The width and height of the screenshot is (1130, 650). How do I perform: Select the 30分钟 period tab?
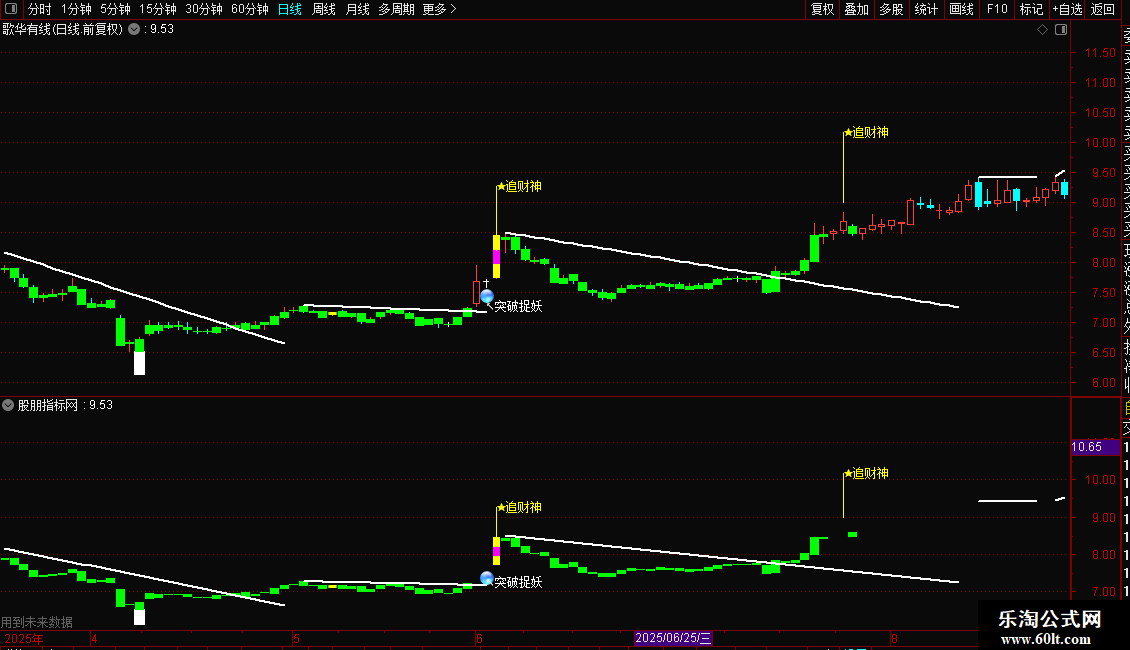(204, 9)
